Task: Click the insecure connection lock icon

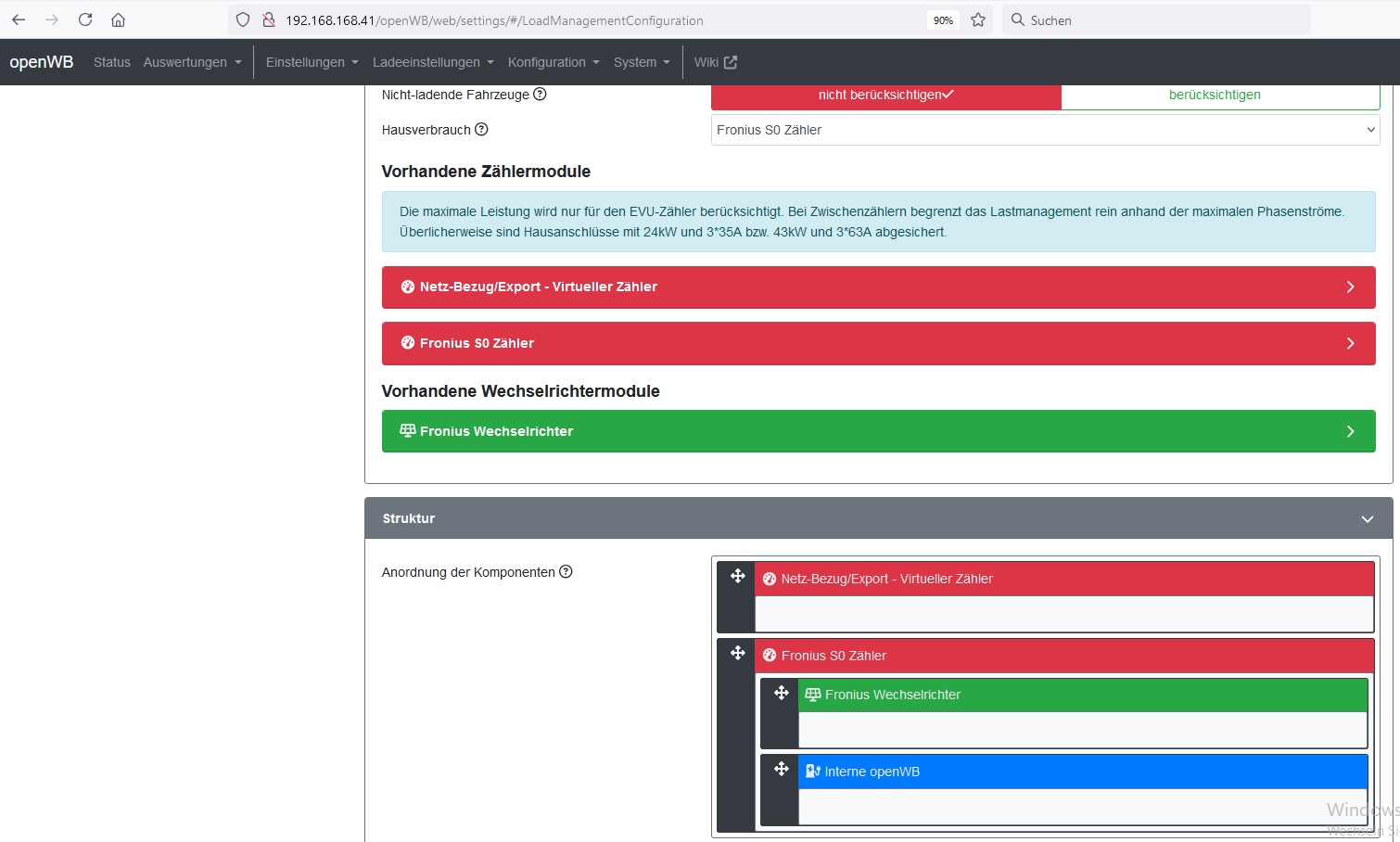Action: pyautogui.click(x=269, y=19)
